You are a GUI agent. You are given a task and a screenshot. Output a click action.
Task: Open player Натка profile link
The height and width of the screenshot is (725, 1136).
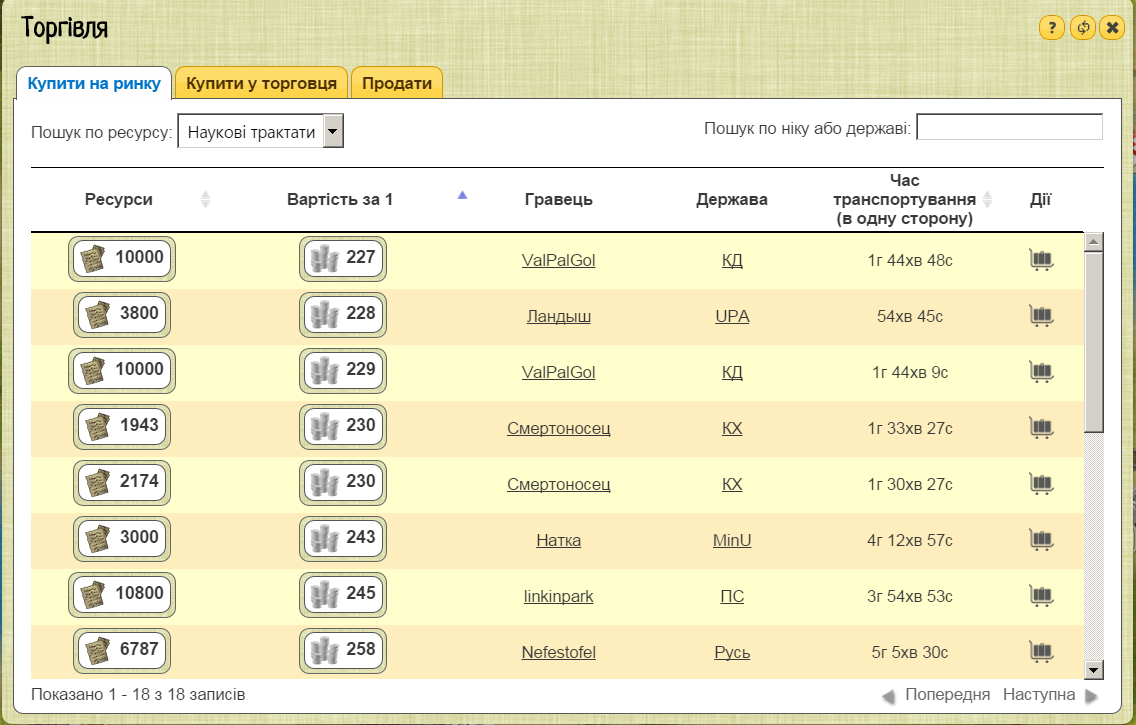(559, 540)
